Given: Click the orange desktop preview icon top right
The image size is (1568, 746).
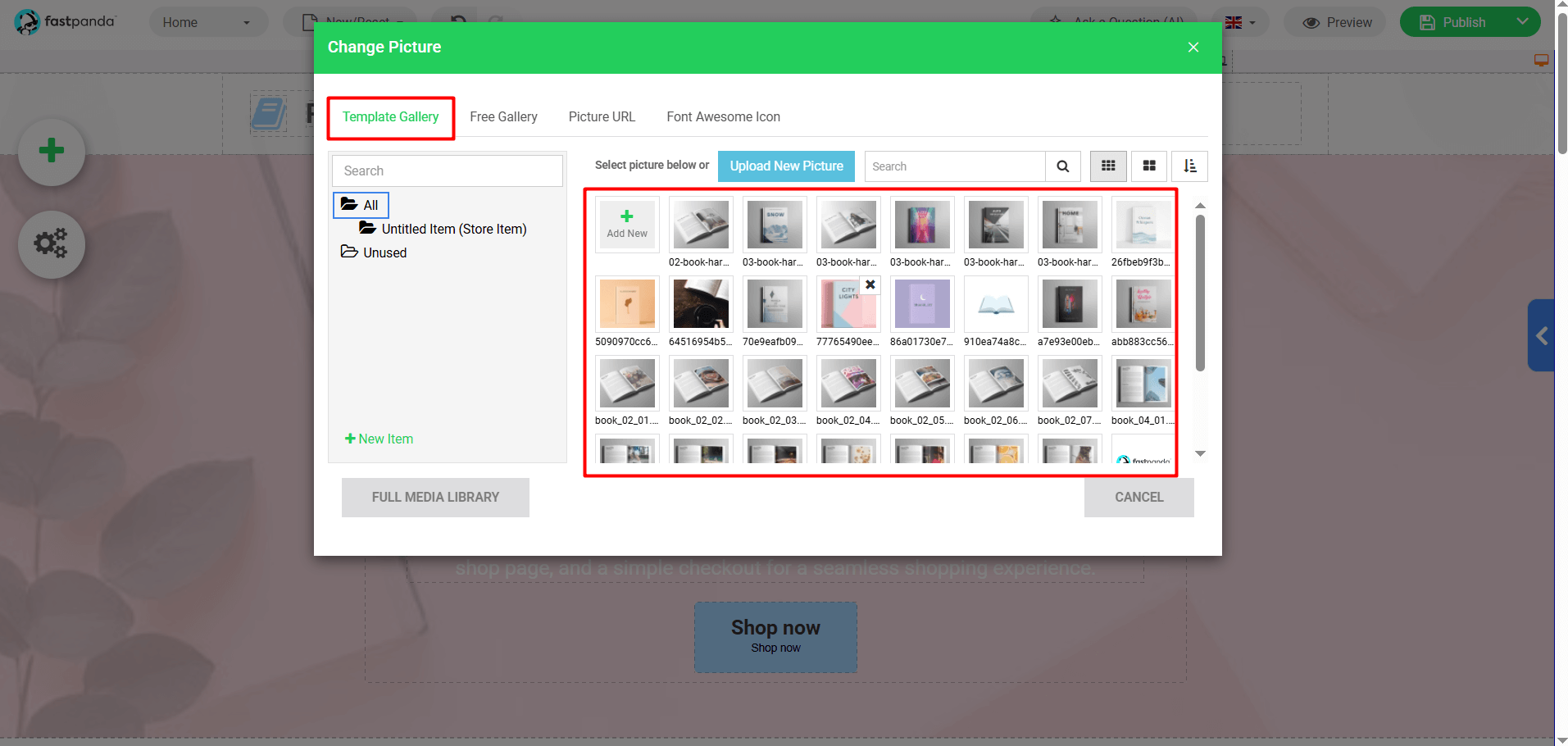Looking at the screenshot, I should pos(1540,60).
